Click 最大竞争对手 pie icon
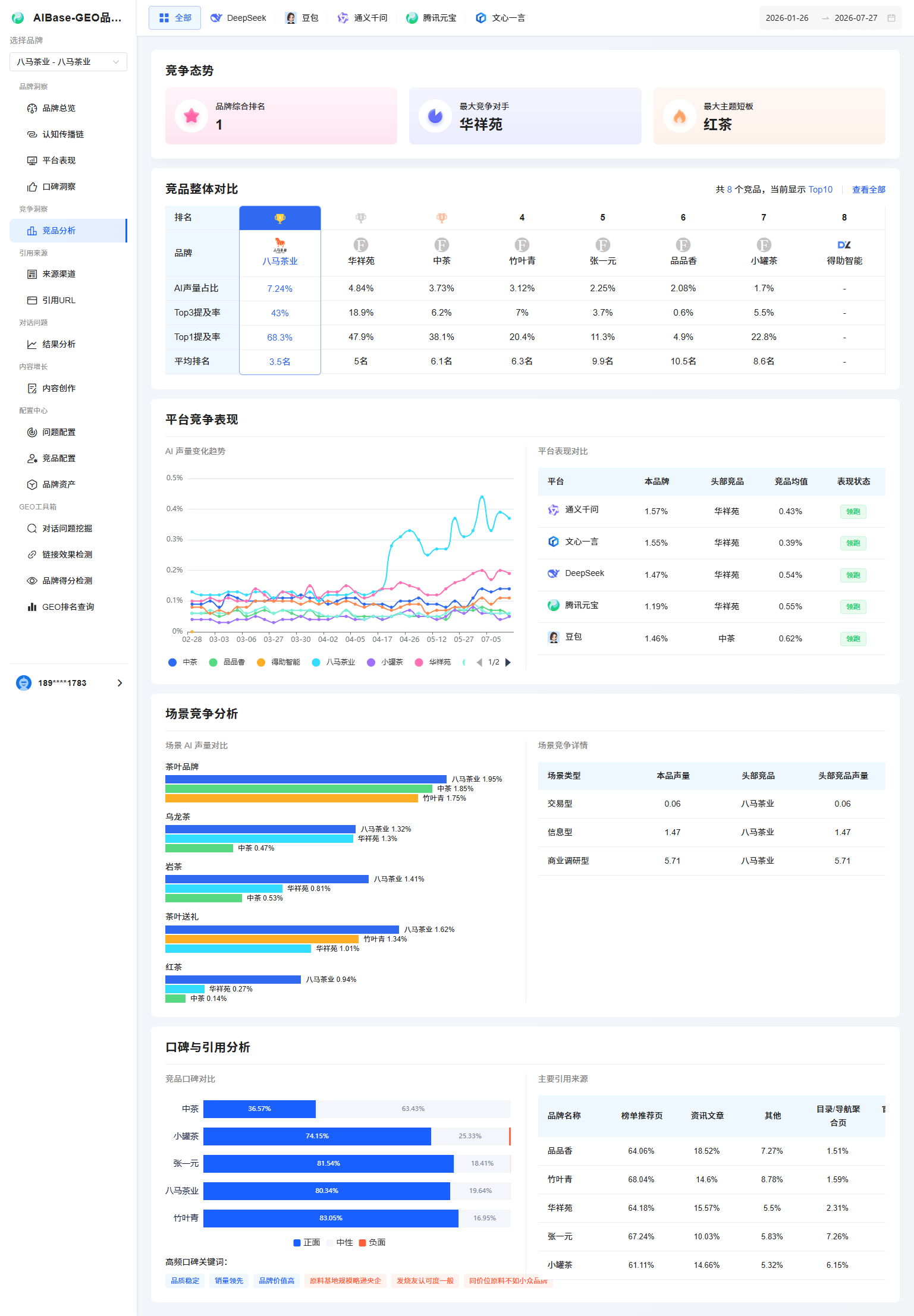This screenshot has width=914, height=1316. 435,116
